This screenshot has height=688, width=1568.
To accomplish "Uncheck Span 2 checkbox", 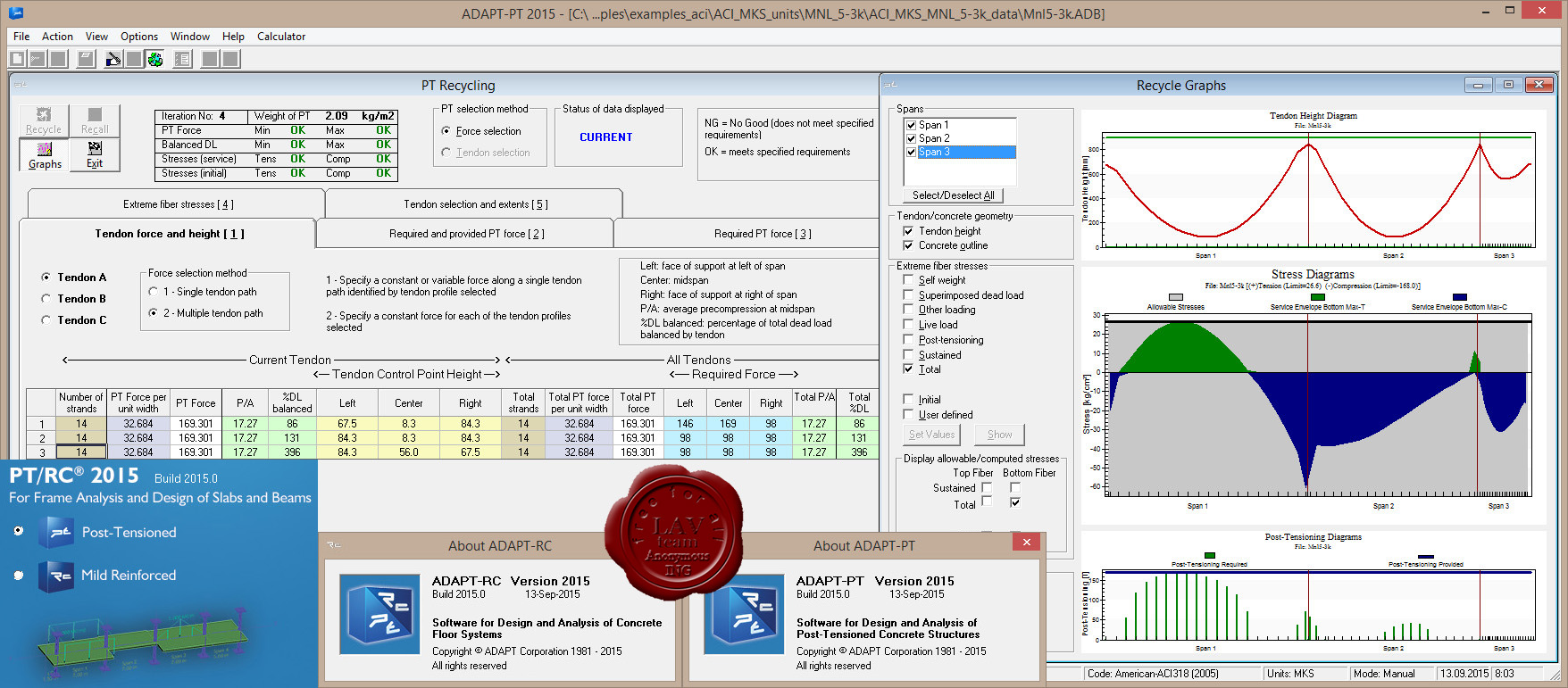I will click(x=911, y=138).
